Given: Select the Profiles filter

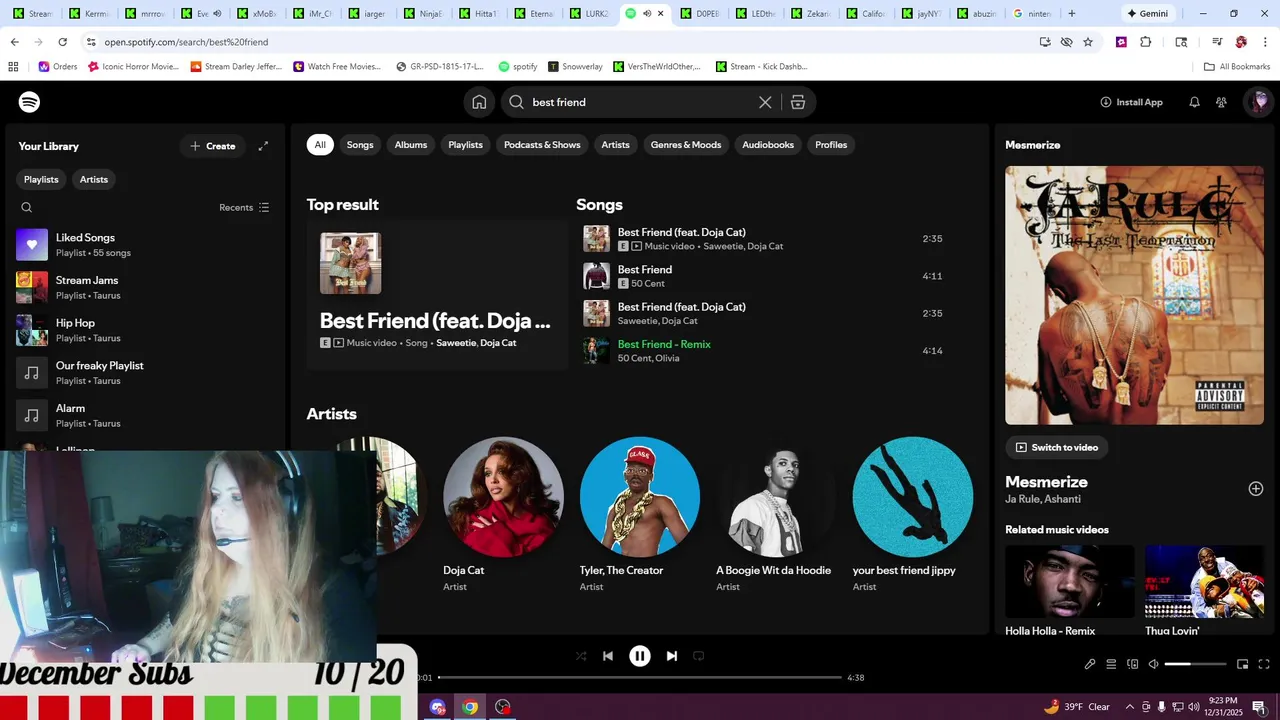Looking at the screenshot, I should pyautogui.click(x=831, y=145).
